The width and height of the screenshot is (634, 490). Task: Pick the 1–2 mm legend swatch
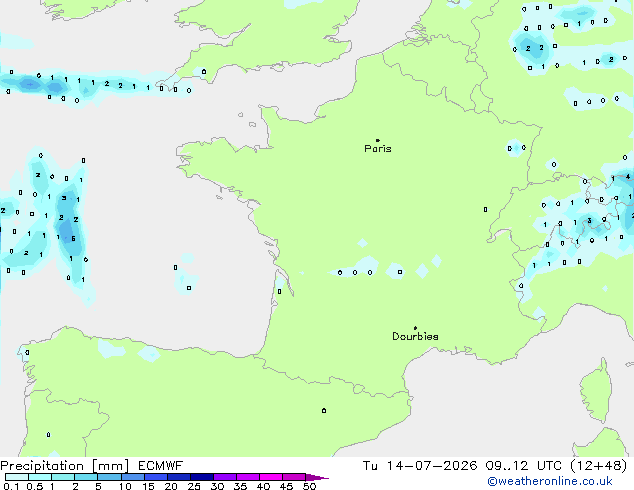pos(63,477)
